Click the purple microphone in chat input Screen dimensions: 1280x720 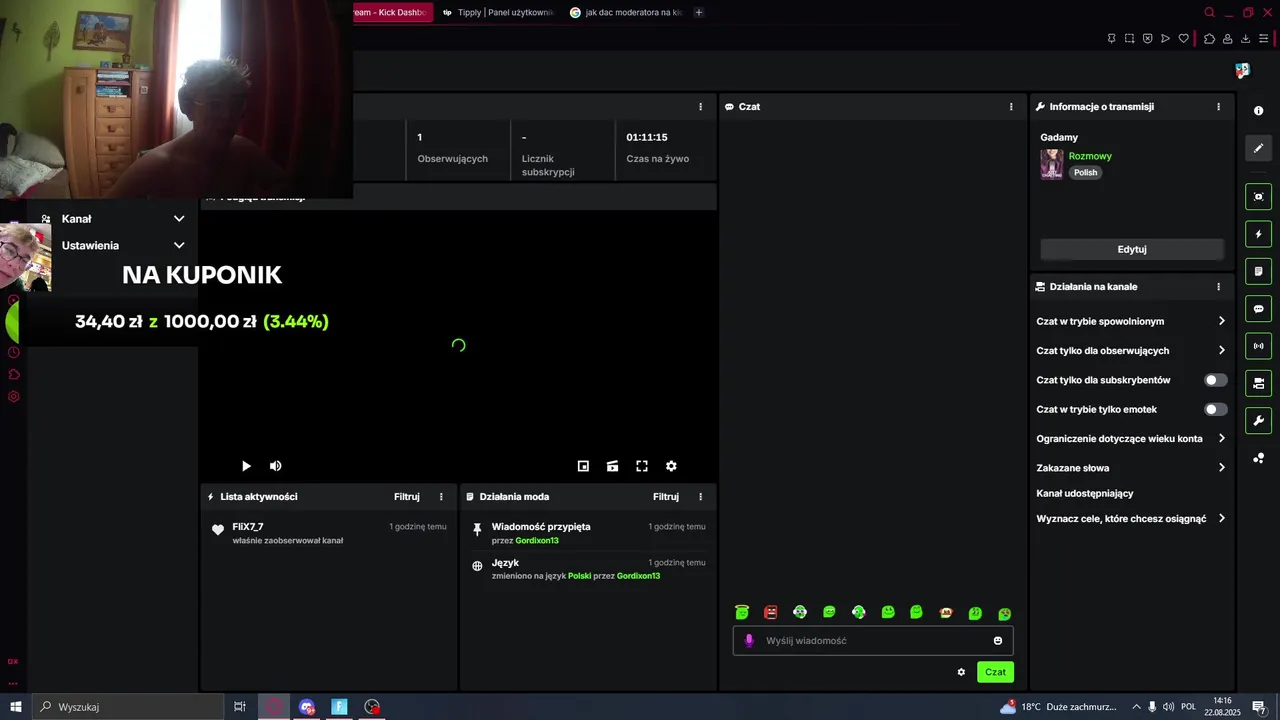click(749, 641)
